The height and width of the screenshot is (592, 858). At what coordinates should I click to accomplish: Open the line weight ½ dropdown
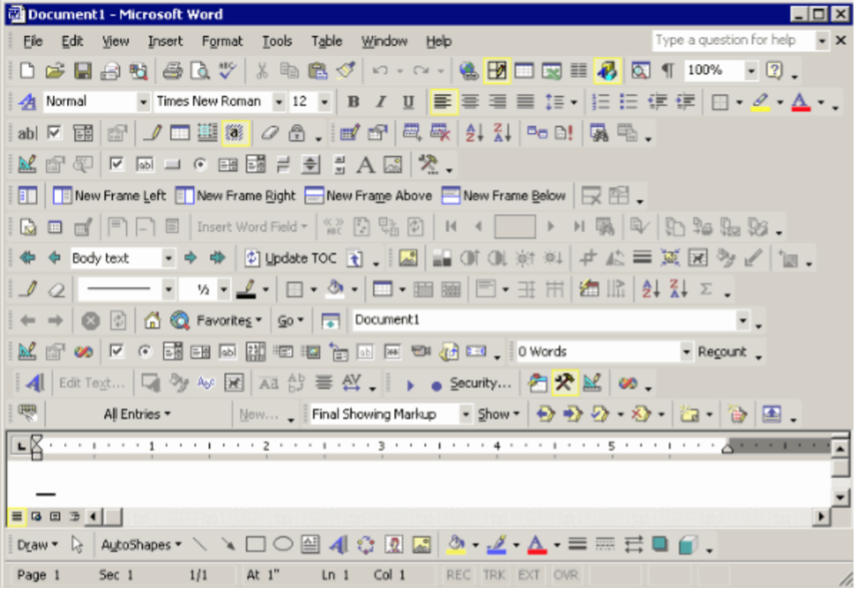tap(223, 289)
